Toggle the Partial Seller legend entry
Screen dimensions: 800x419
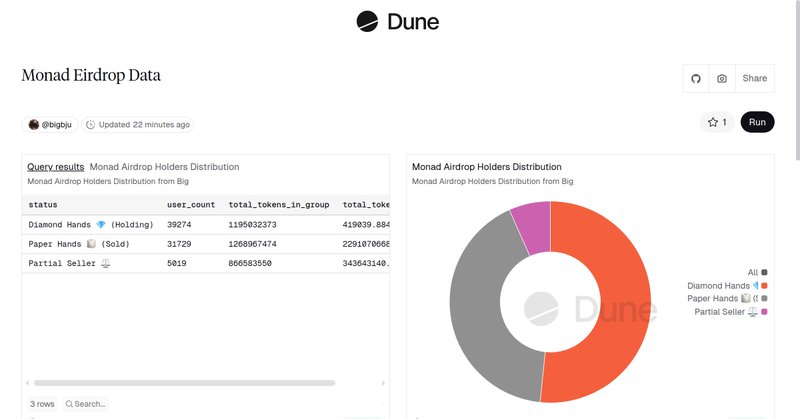click(731, 312)
